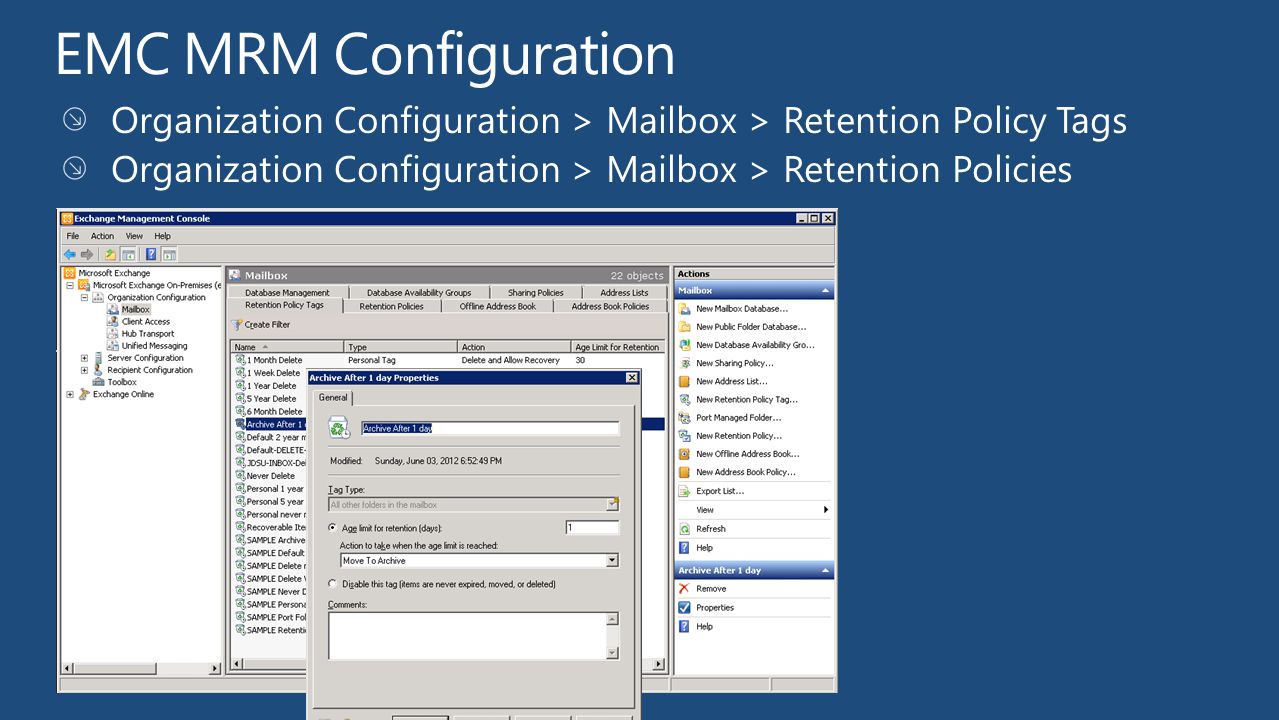The image size is (1279, 720).
Task: Click Help icon under Archive After 1 day
Action: (685, 627)
